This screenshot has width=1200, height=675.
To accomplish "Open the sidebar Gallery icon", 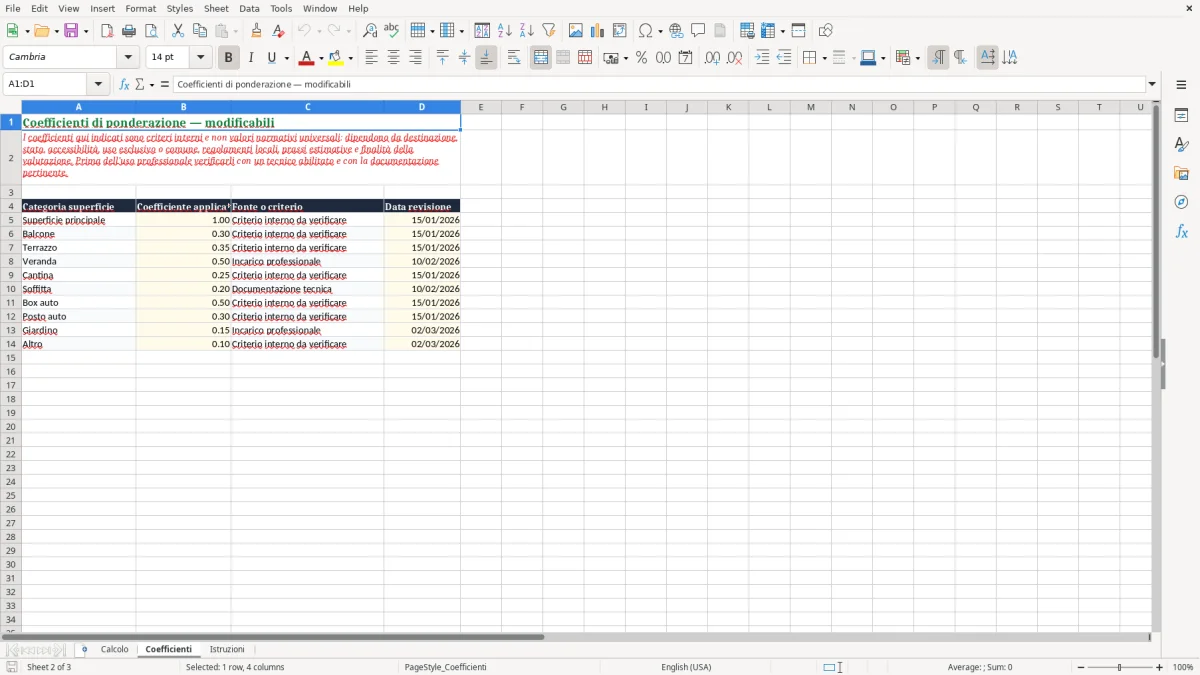I will [1181, 174].
